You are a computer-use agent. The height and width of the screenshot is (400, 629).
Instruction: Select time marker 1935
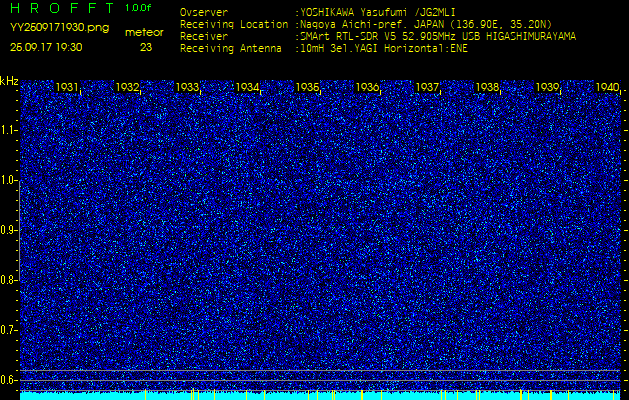pos(307,87)
